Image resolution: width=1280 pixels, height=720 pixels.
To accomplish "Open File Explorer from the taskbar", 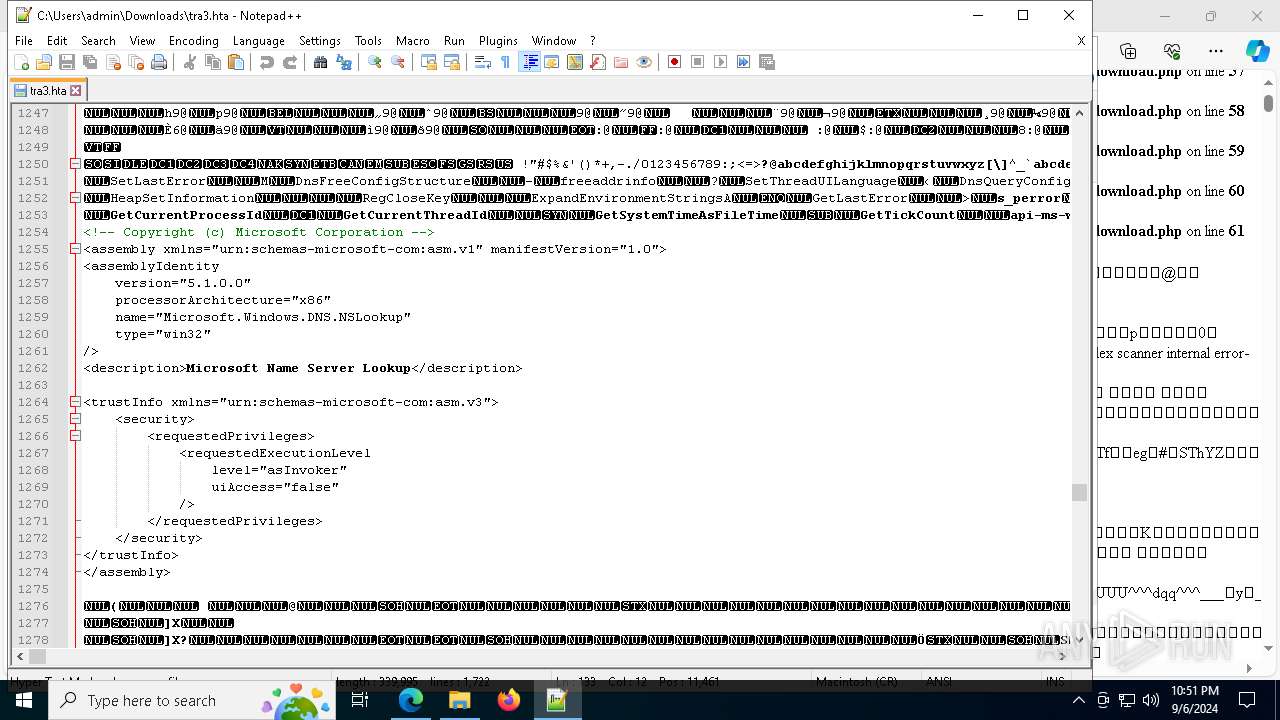I will pyautogui.click(x=459, y=700).
